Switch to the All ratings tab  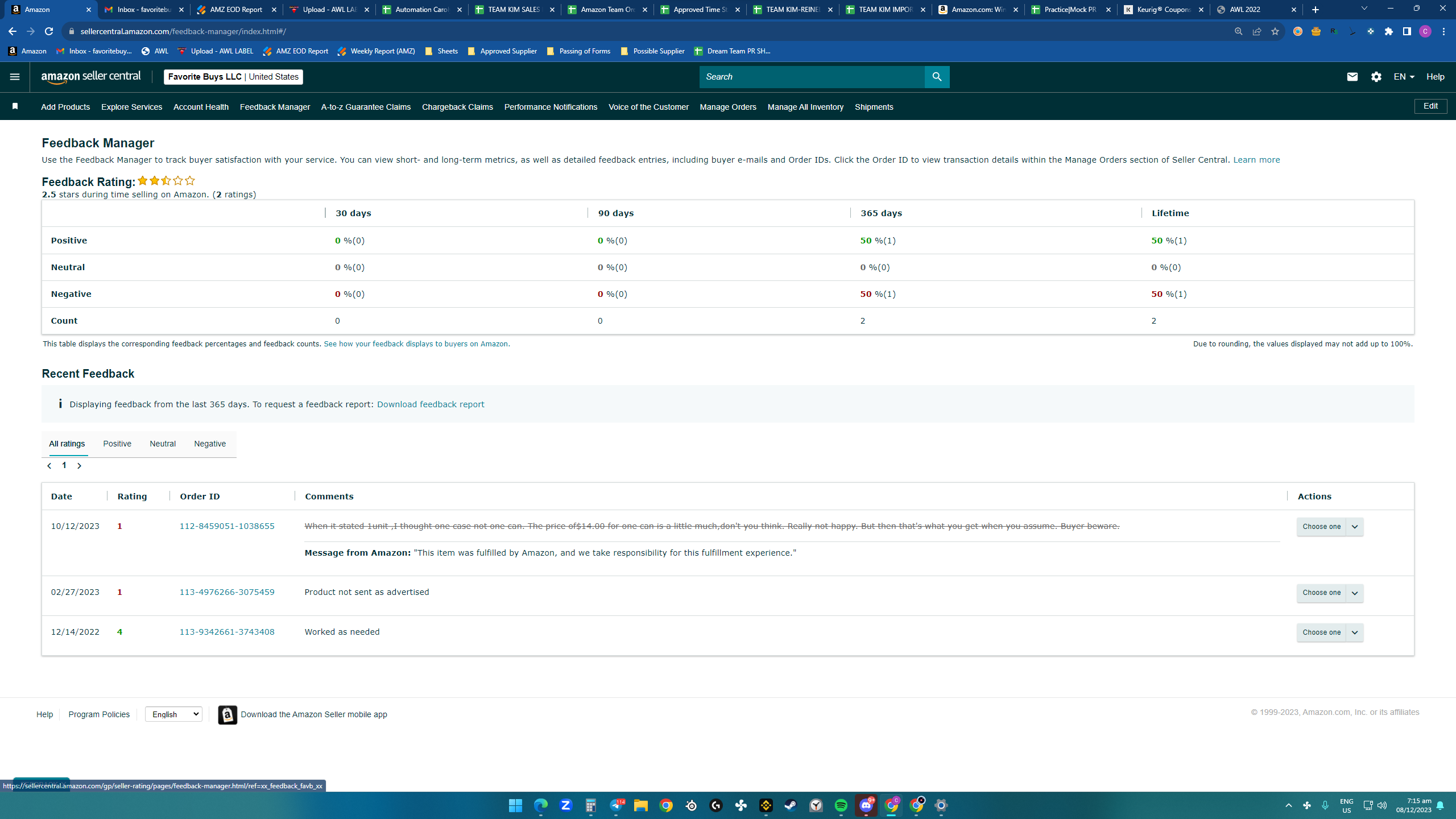tap(67, 444)
